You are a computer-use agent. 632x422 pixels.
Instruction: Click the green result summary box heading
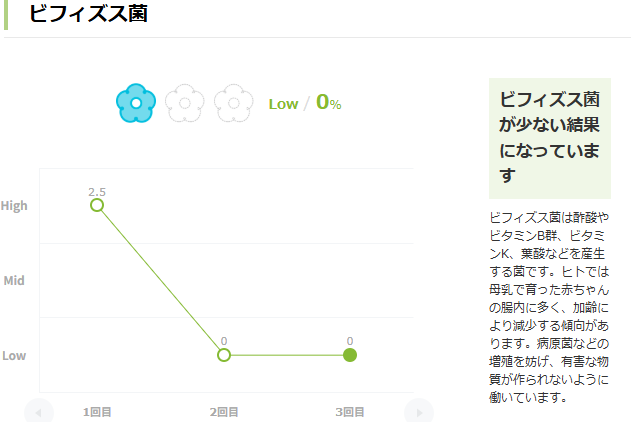coord(549,138)
